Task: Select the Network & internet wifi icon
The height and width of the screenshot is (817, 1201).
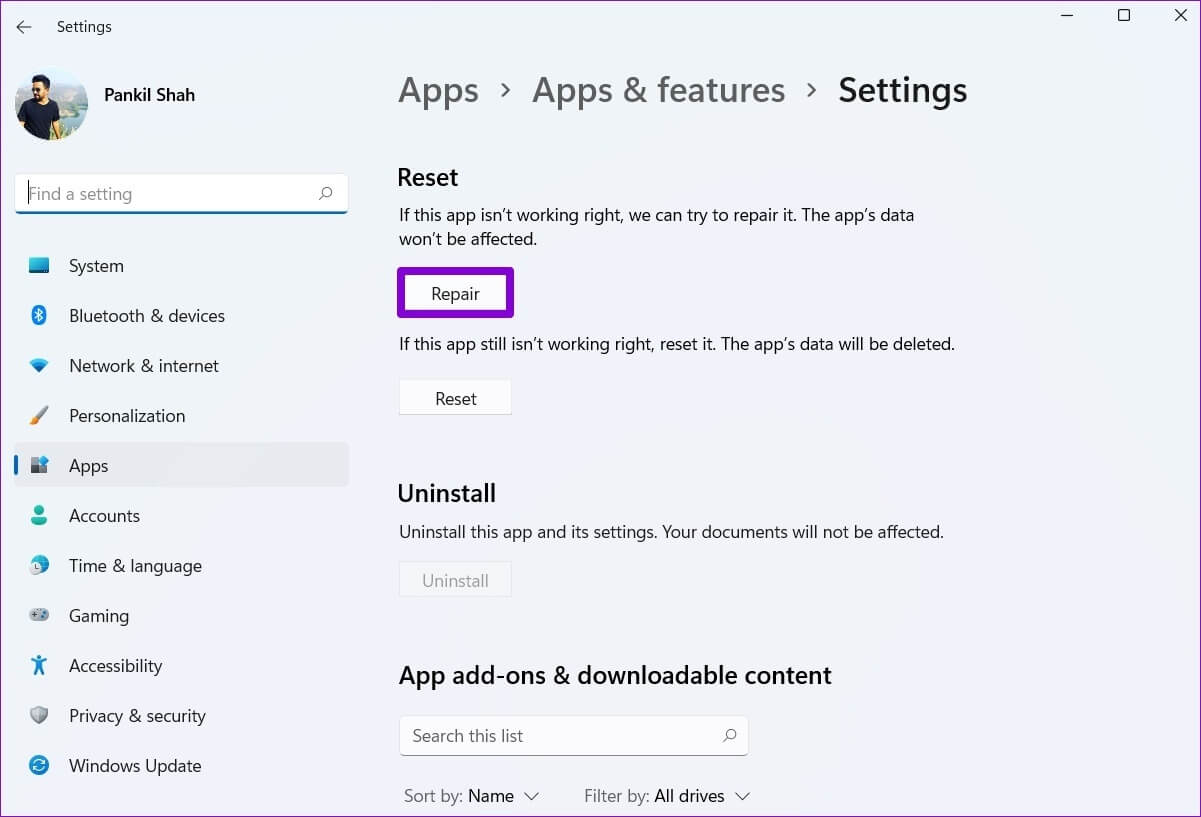Action: 39,366
